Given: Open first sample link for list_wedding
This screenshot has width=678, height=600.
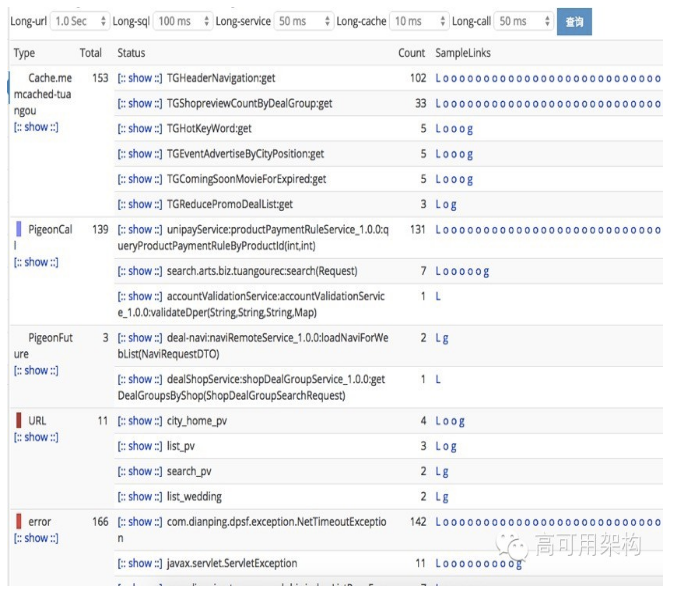Looking at the screenshot, I should [439, 496].
